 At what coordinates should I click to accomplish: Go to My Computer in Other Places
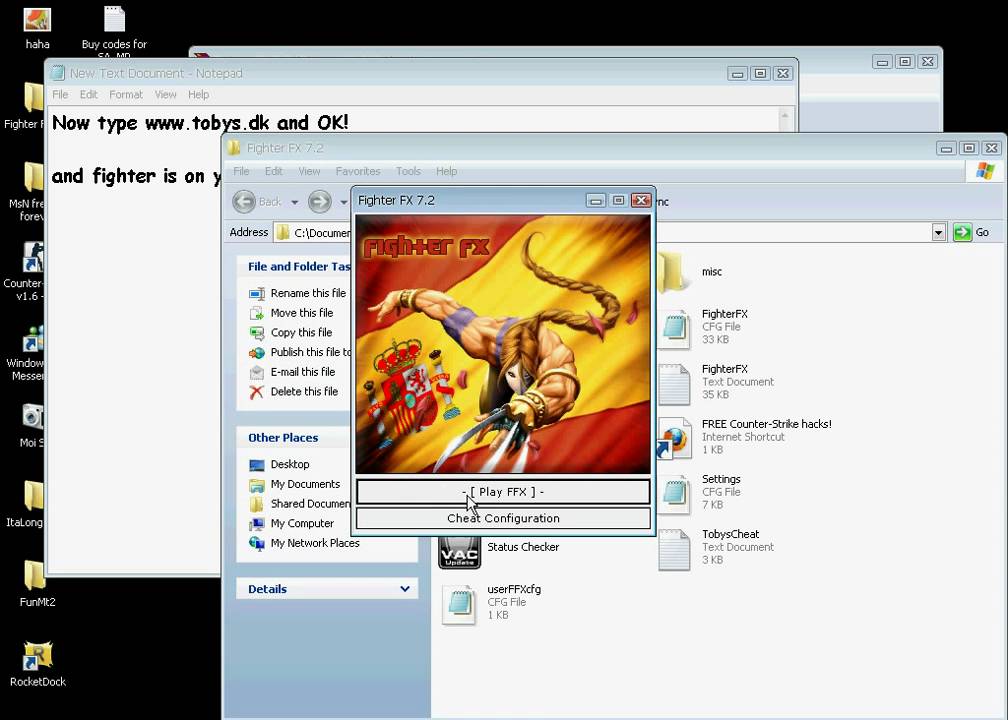(x=302, y=523)
